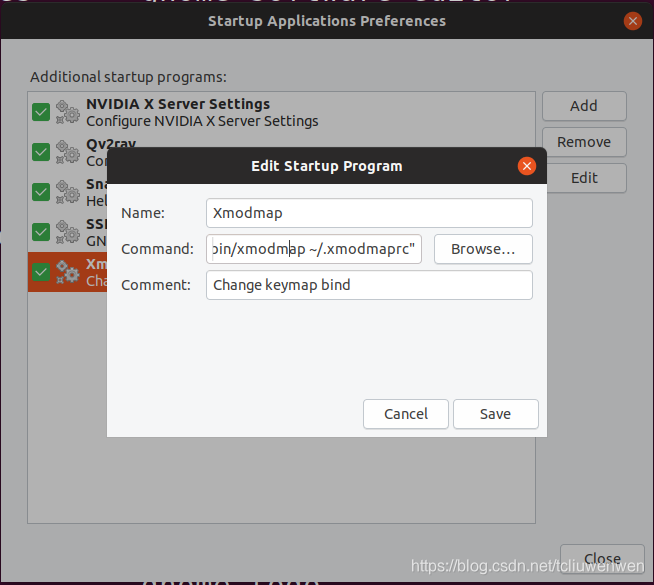
Task: Select the Qv2ray startup entry name
Action: (111, 143)
